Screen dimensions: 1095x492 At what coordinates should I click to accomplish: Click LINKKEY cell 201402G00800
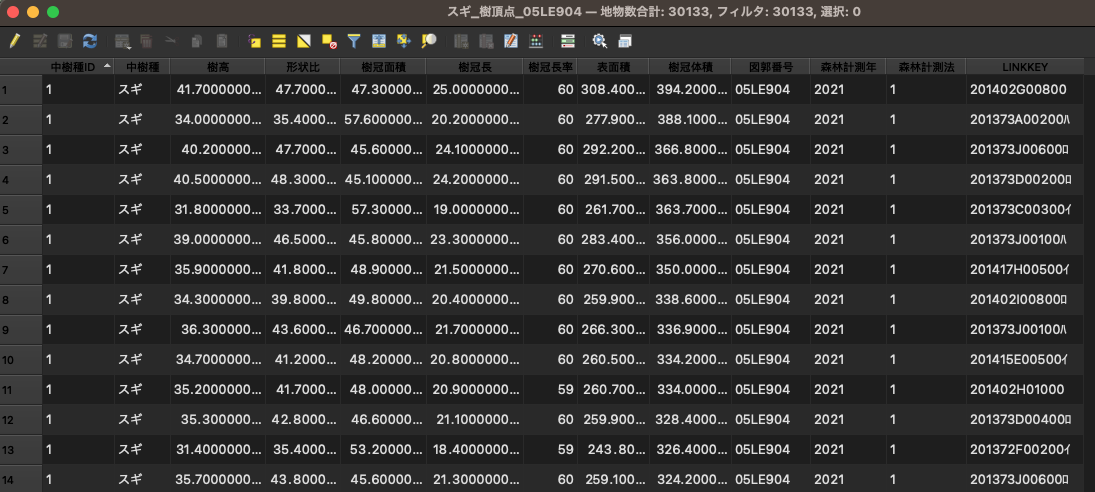[x=1023, y=90]
